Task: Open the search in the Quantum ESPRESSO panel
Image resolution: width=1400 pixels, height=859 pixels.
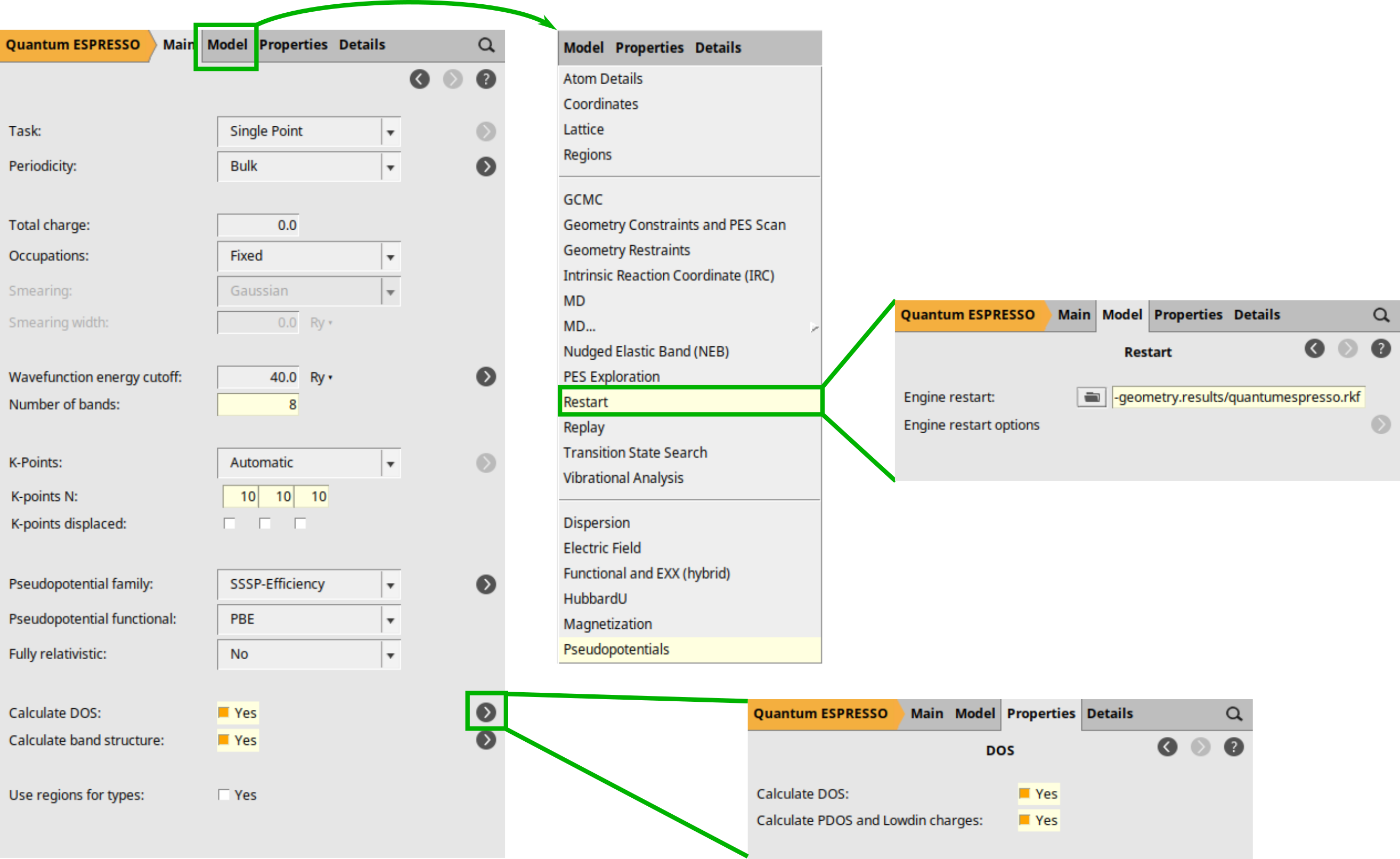Action: click(x=487, y=45)
